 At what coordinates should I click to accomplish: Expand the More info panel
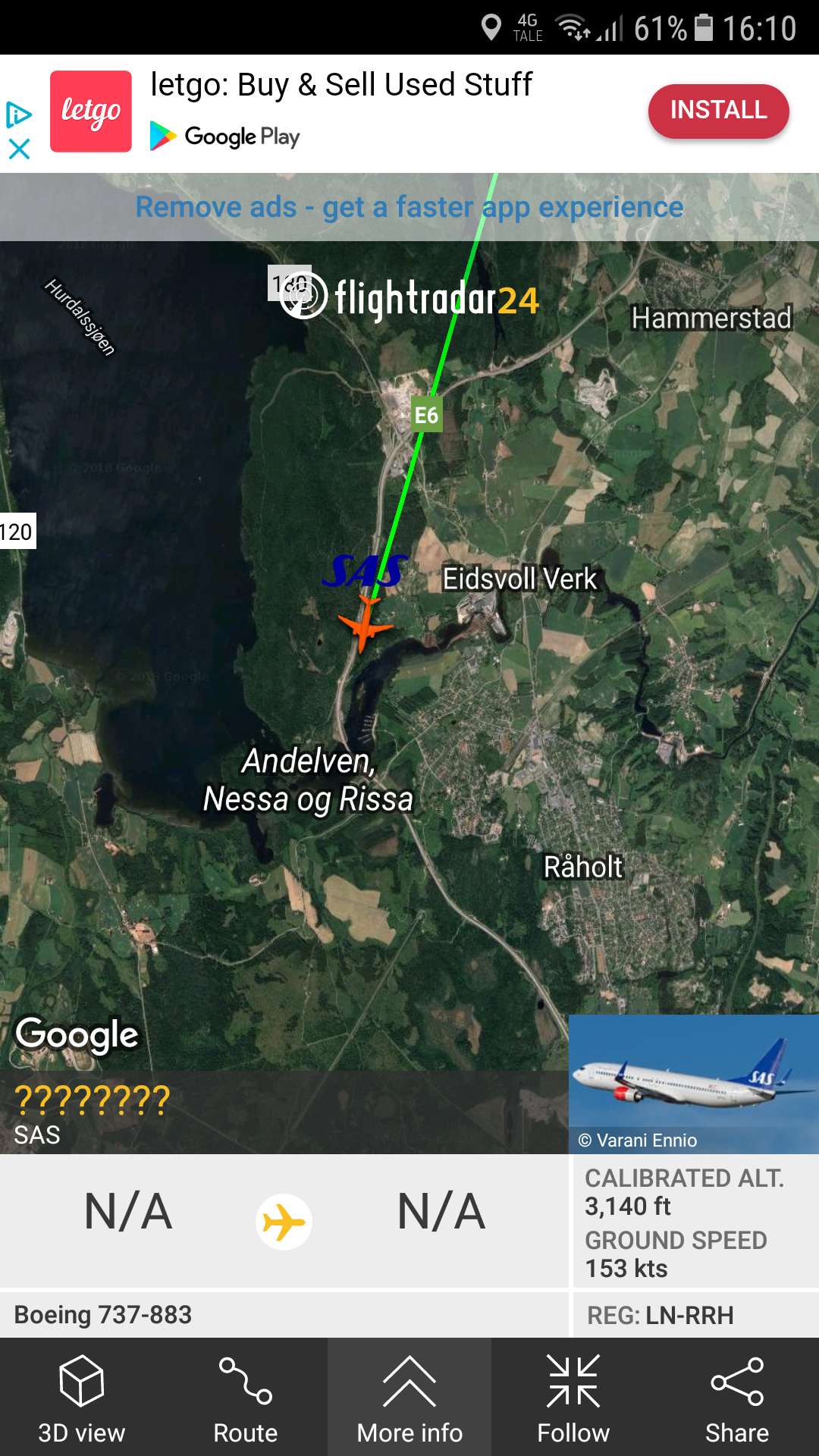point(409,1398)
